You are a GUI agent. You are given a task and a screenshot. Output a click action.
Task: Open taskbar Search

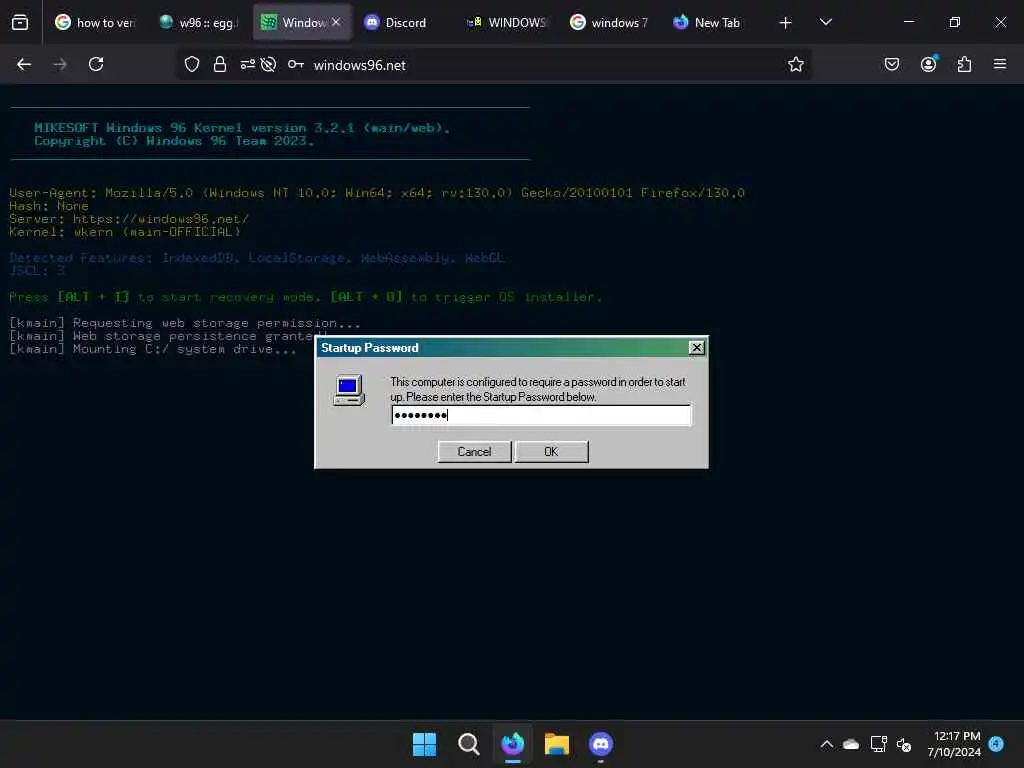tap(468, 744)
